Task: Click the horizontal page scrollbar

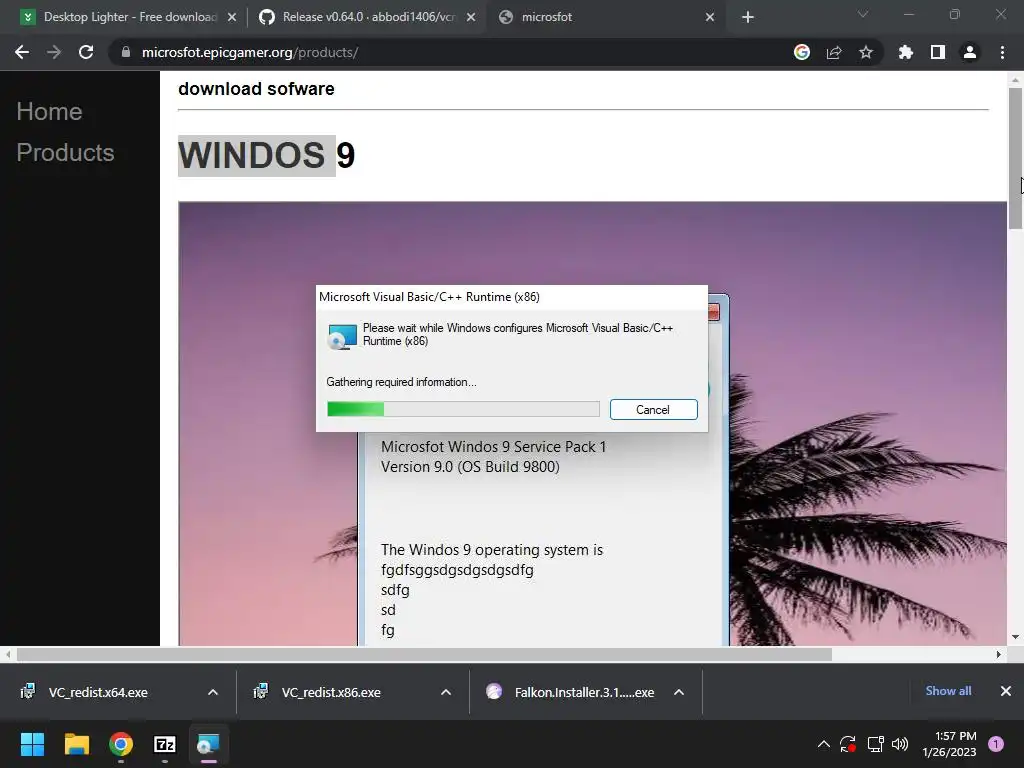Action: coord(424,654)
